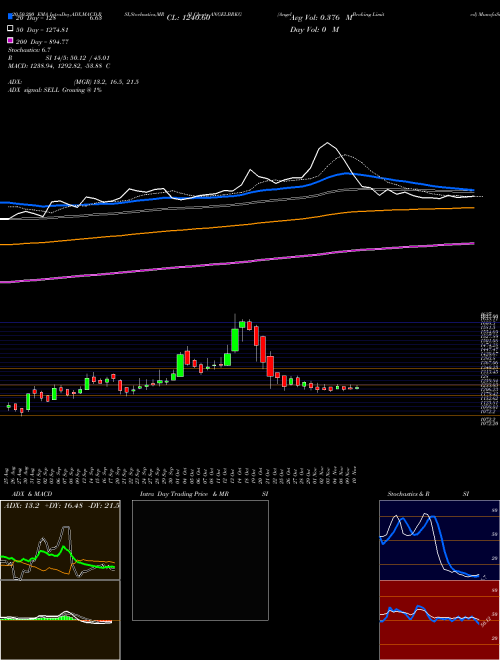Image resolution: width=500 pixels, height=660 pixels.
Task: Click the 'ADX & MACD' panel title
Action: click(x=32, y=494)
